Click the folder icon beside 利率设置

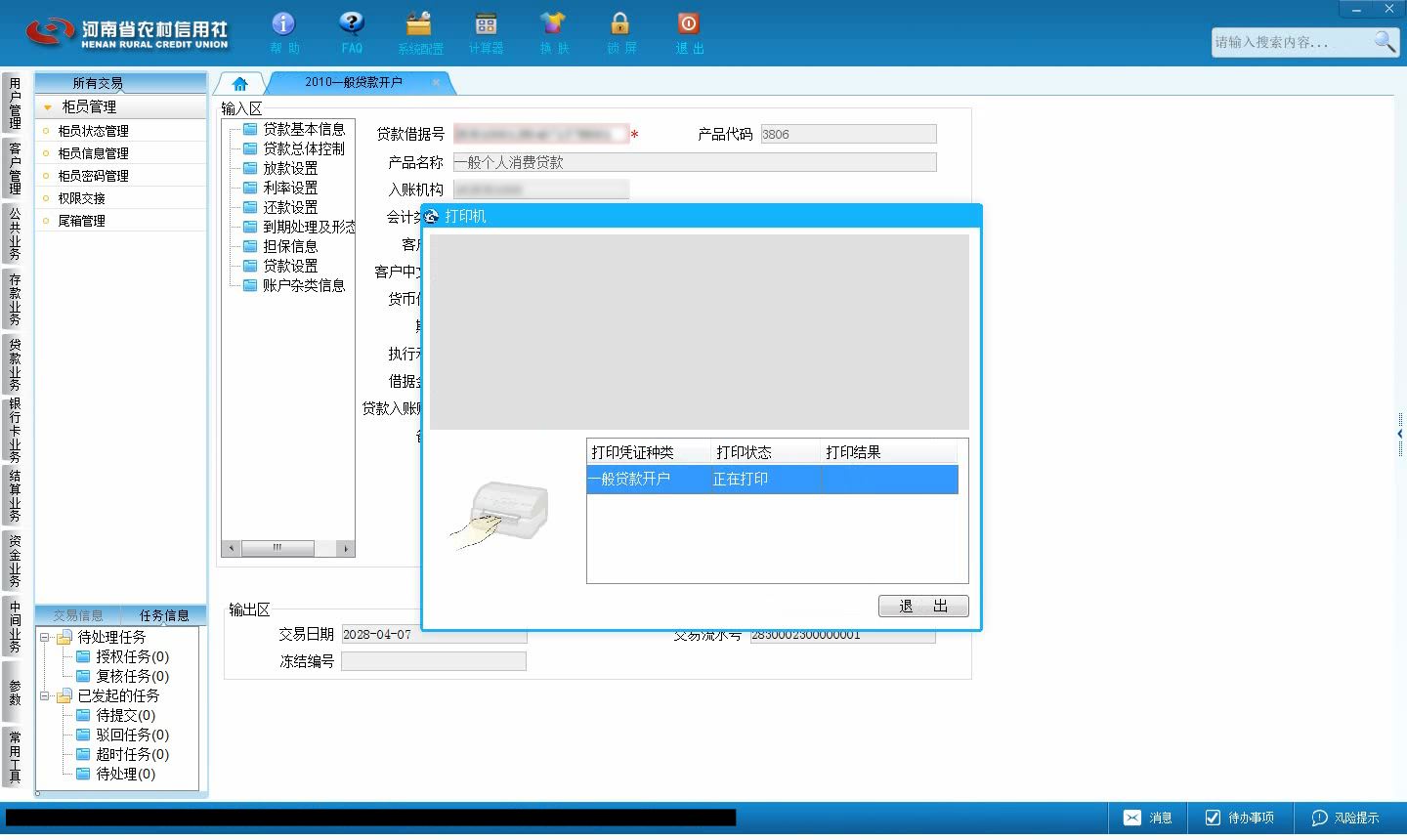[251, 188]
